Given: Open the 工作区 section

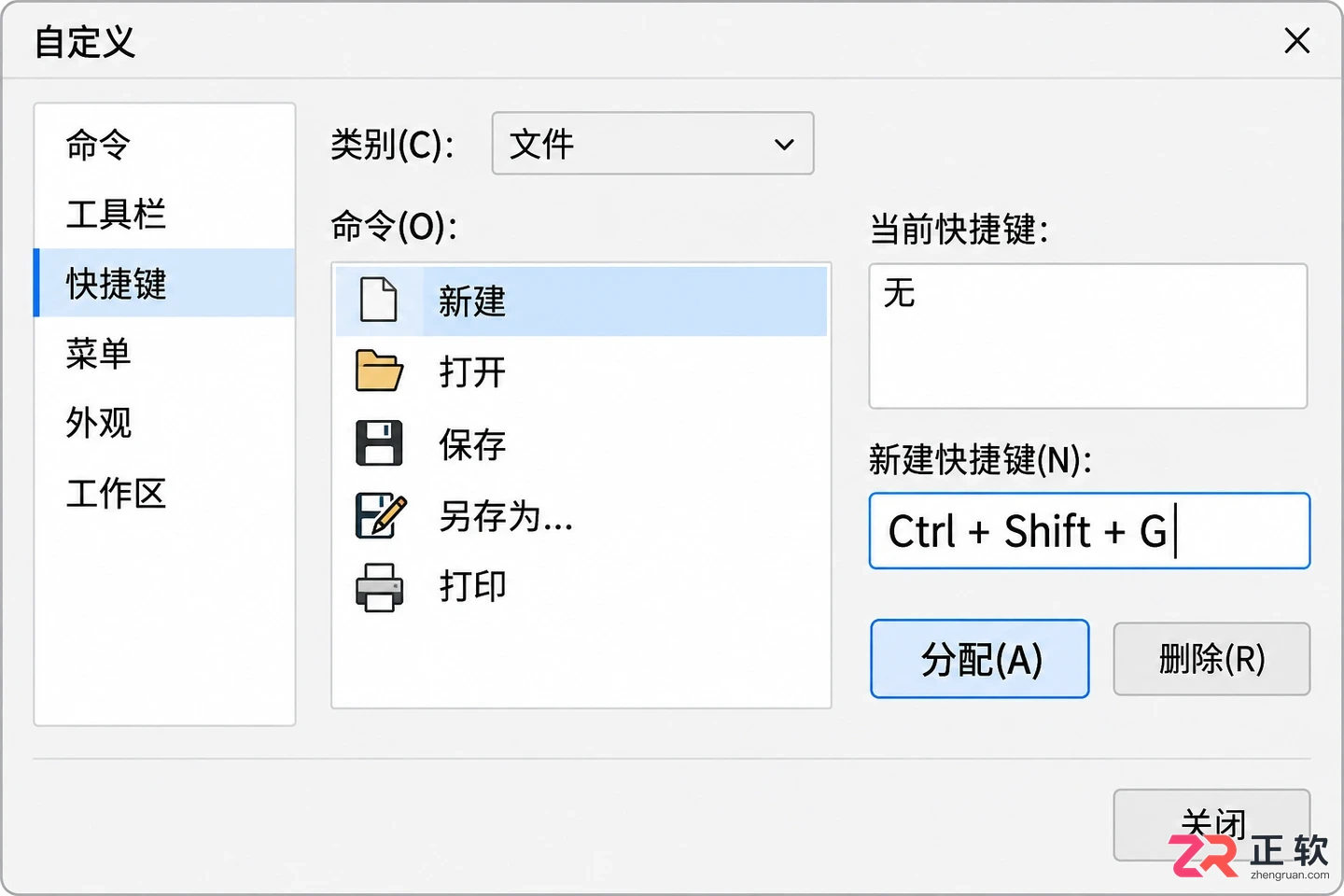Looking at the screenshot, I should [116, 493].
